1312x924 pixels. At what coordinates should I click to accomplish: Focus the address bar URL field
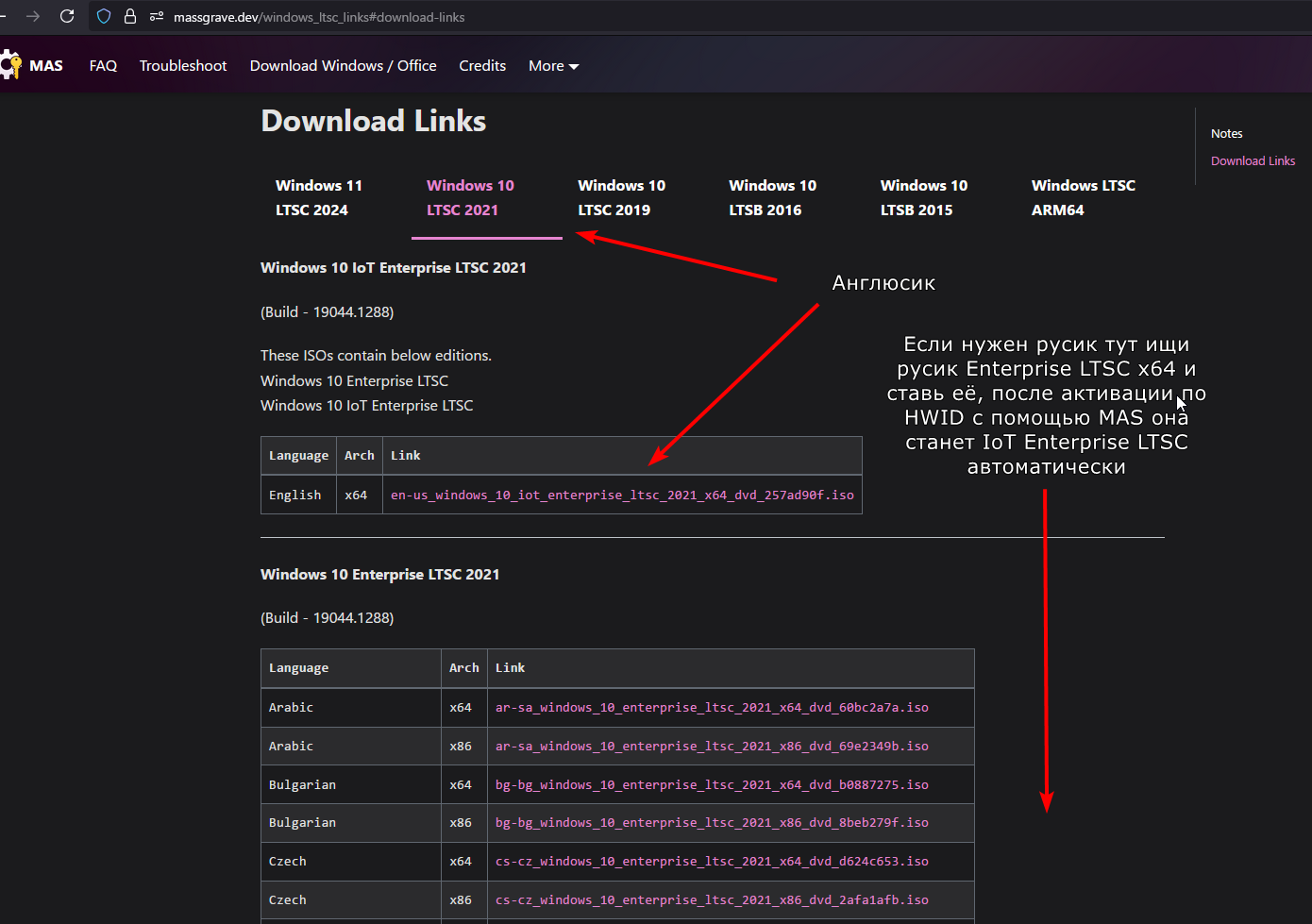tap(319, 17)
